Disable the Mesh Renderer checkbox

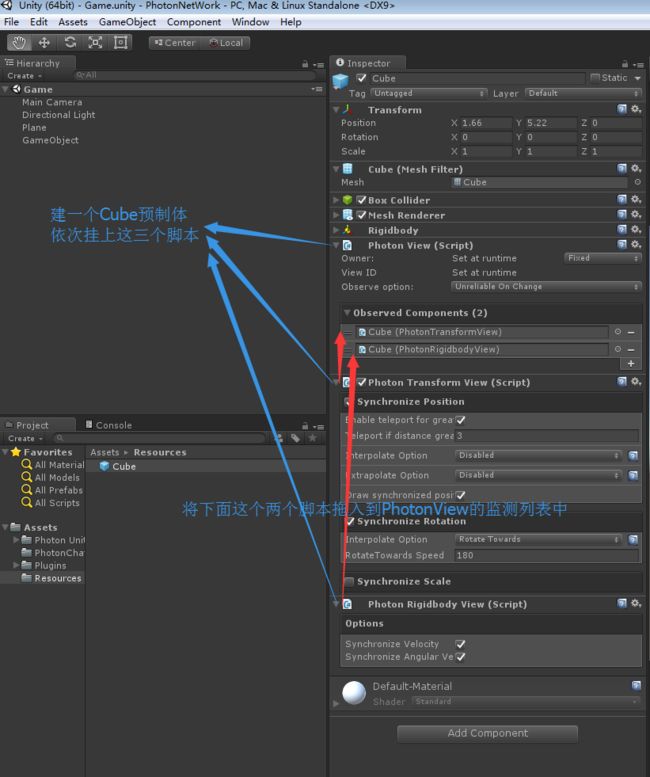point(362,215)
